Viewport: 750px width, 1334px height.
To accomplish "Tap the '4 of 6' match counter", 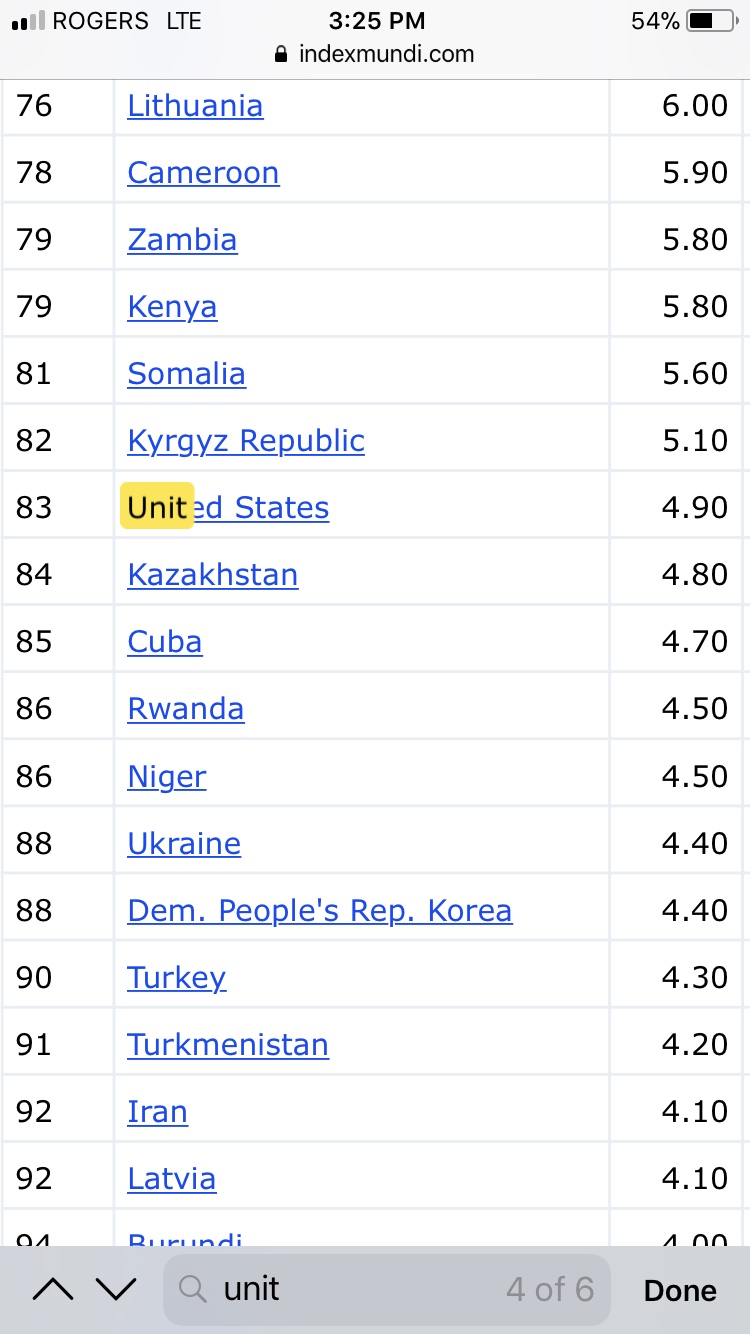I will pyautogui.click(x=550, y=1290).
